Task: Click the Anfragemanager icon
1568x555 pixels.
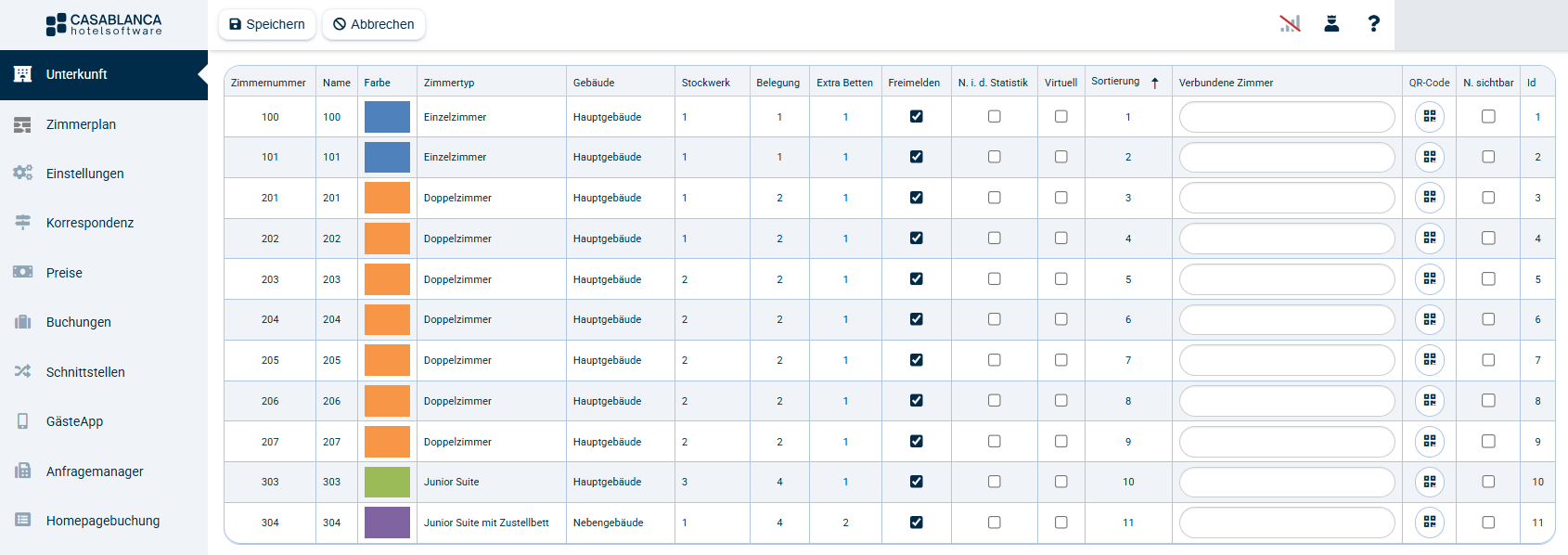Action: click(23, 471)
